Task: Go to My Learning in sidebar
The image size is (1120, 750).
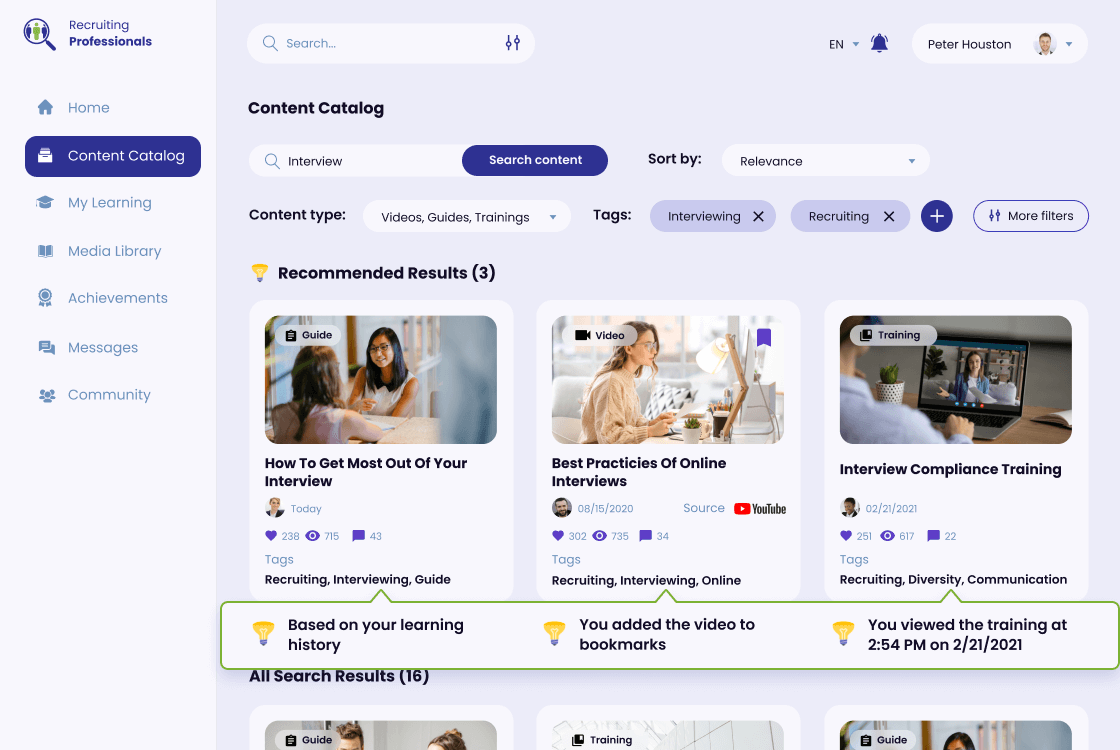Action: pyautogui.click(x=109, y=203)
